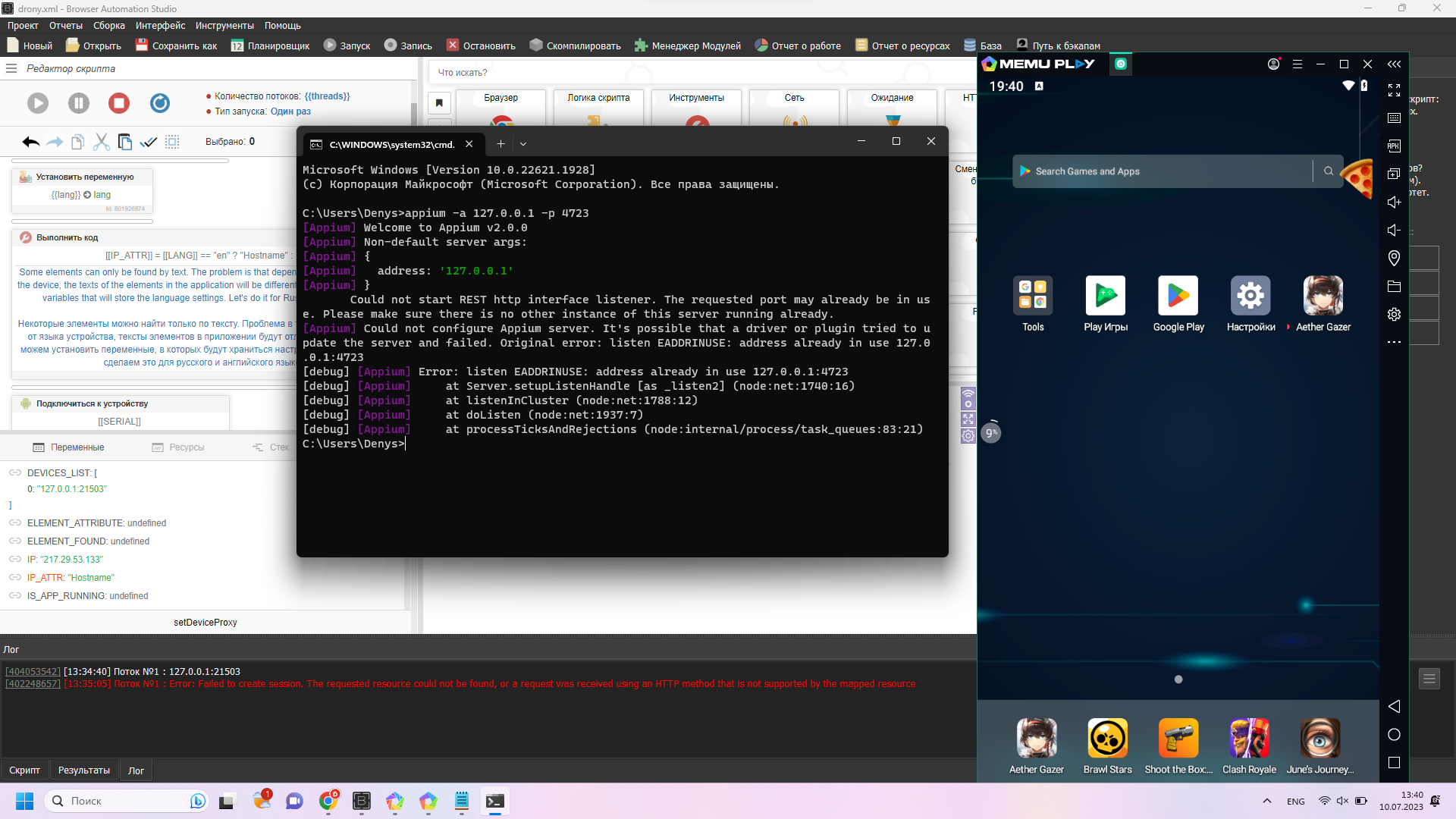Collapse MEmu sidebar with triple chevron
Image resolution: width=1456 pixels, height=819 pixels.
coord(1394,64)
